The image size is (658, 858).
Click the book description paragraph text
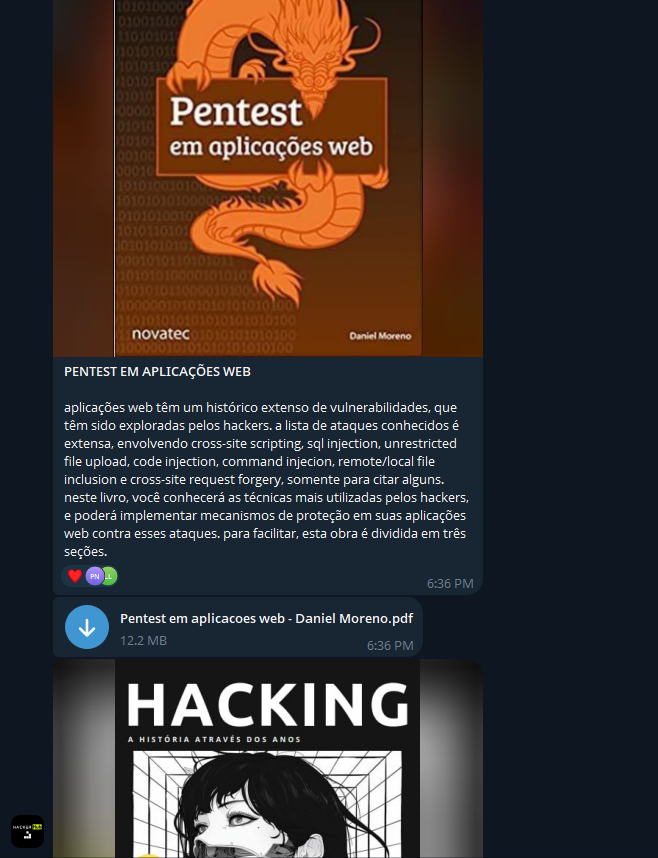(x=267, y=479)
